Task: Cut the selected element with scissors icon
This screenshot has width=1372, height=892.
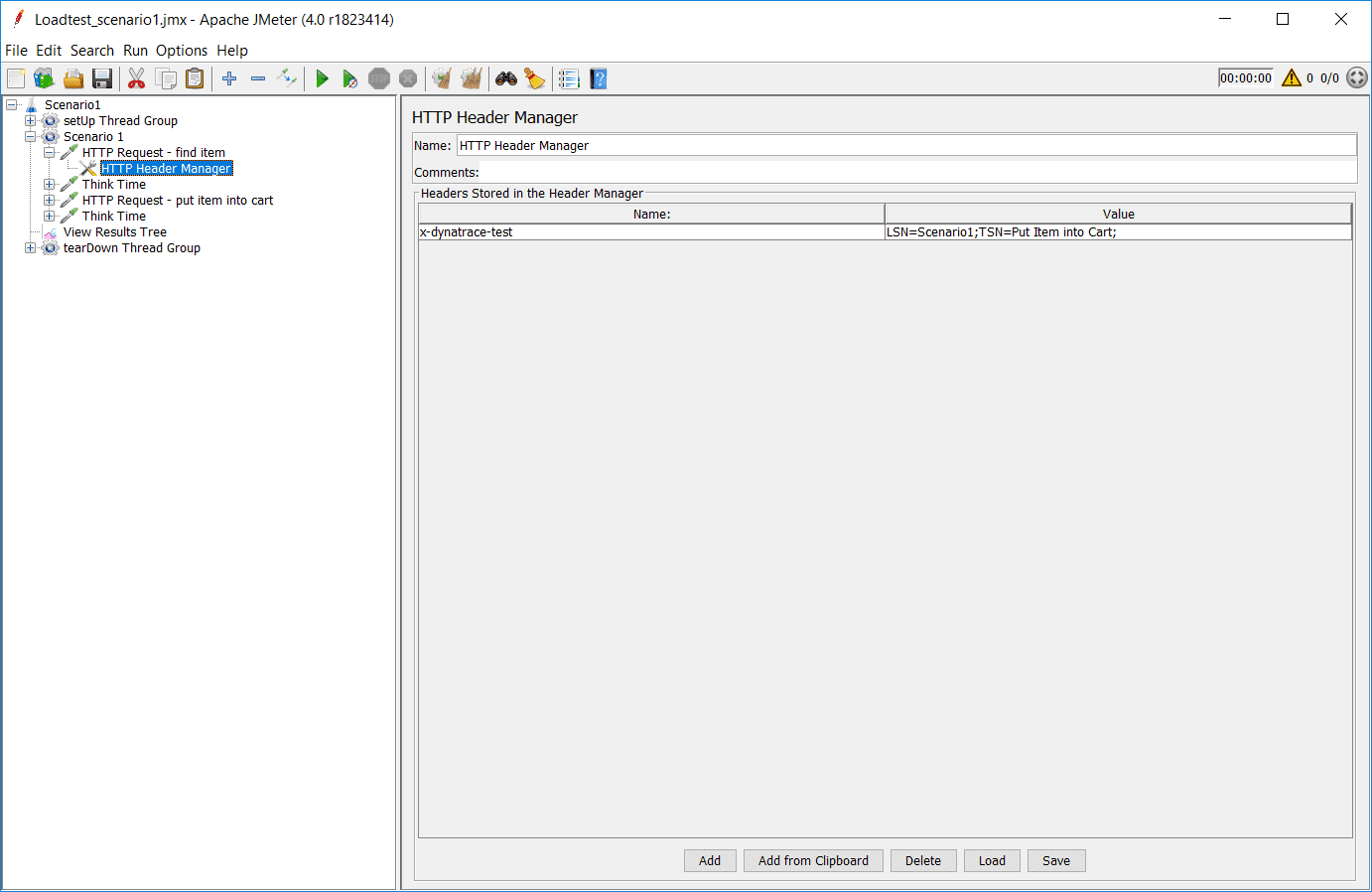Action: tap(137, 78)
